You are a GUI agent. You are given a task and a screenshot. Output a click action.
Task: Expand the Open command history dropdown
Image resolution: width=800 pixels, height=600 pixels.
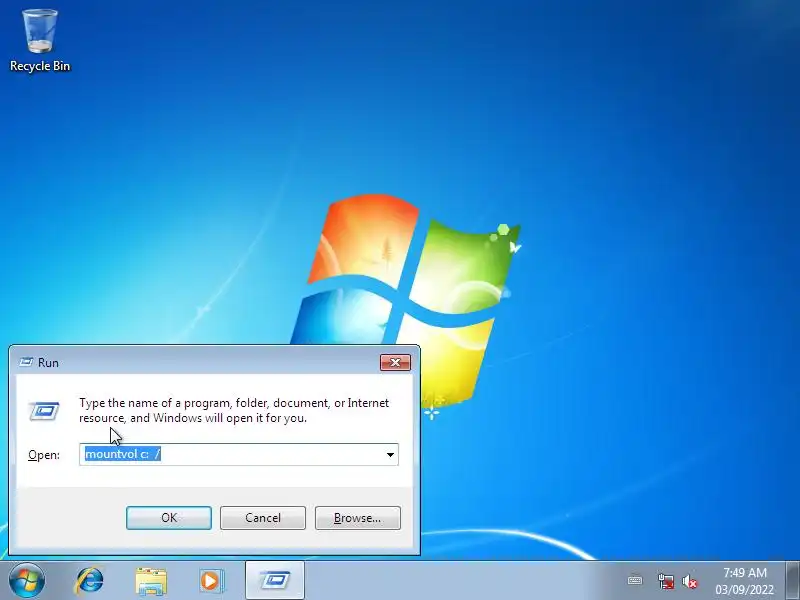(x=390, y=455)
